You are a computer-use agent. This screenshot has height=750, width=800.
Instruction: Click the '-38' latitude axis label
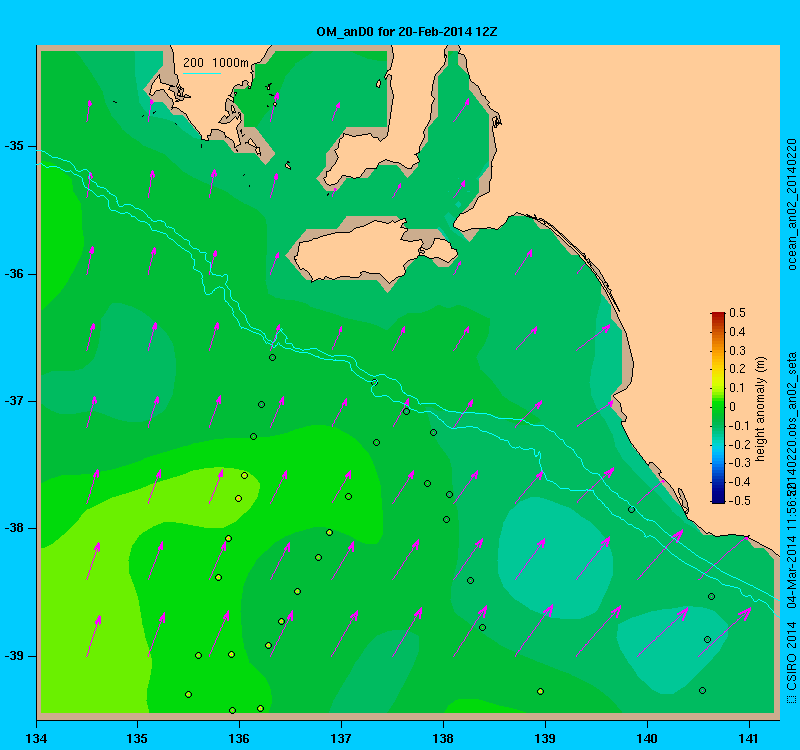click(14, 528)
